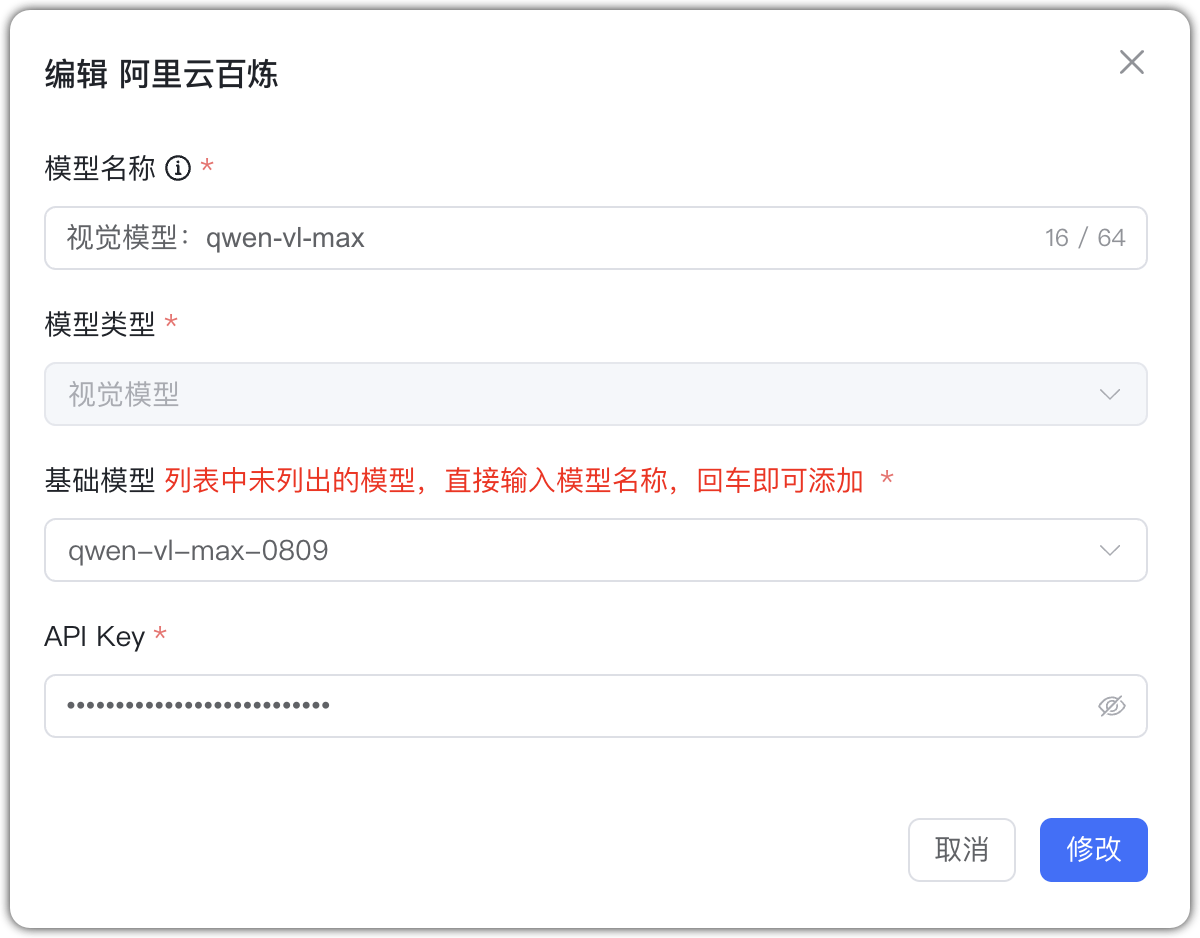Image resolution: width=1200 pixels, height=938 pixels.
Task: Open the 基础模型 qwen-vl-max-0809 dropdown
Action: (596, 550)
